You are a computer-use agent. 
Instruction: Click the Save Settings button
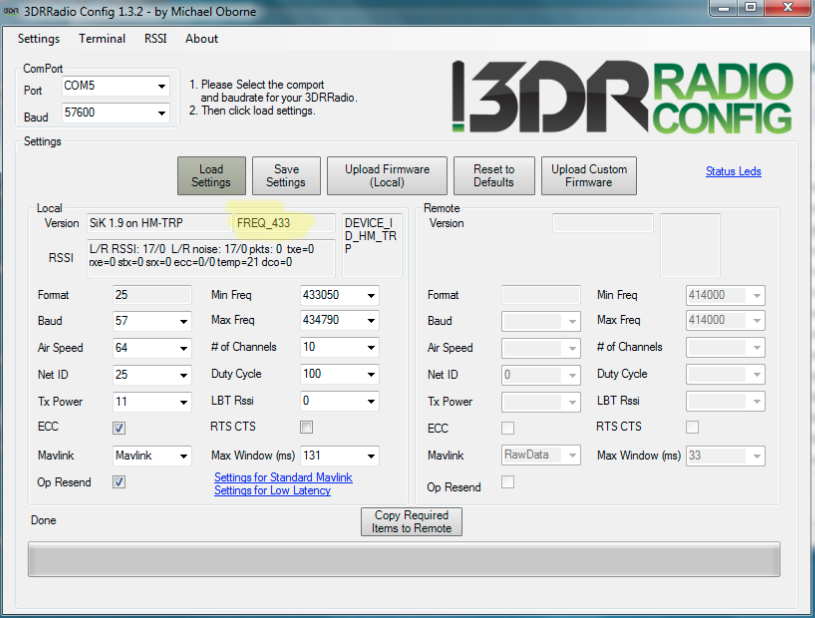coord(286,176)
